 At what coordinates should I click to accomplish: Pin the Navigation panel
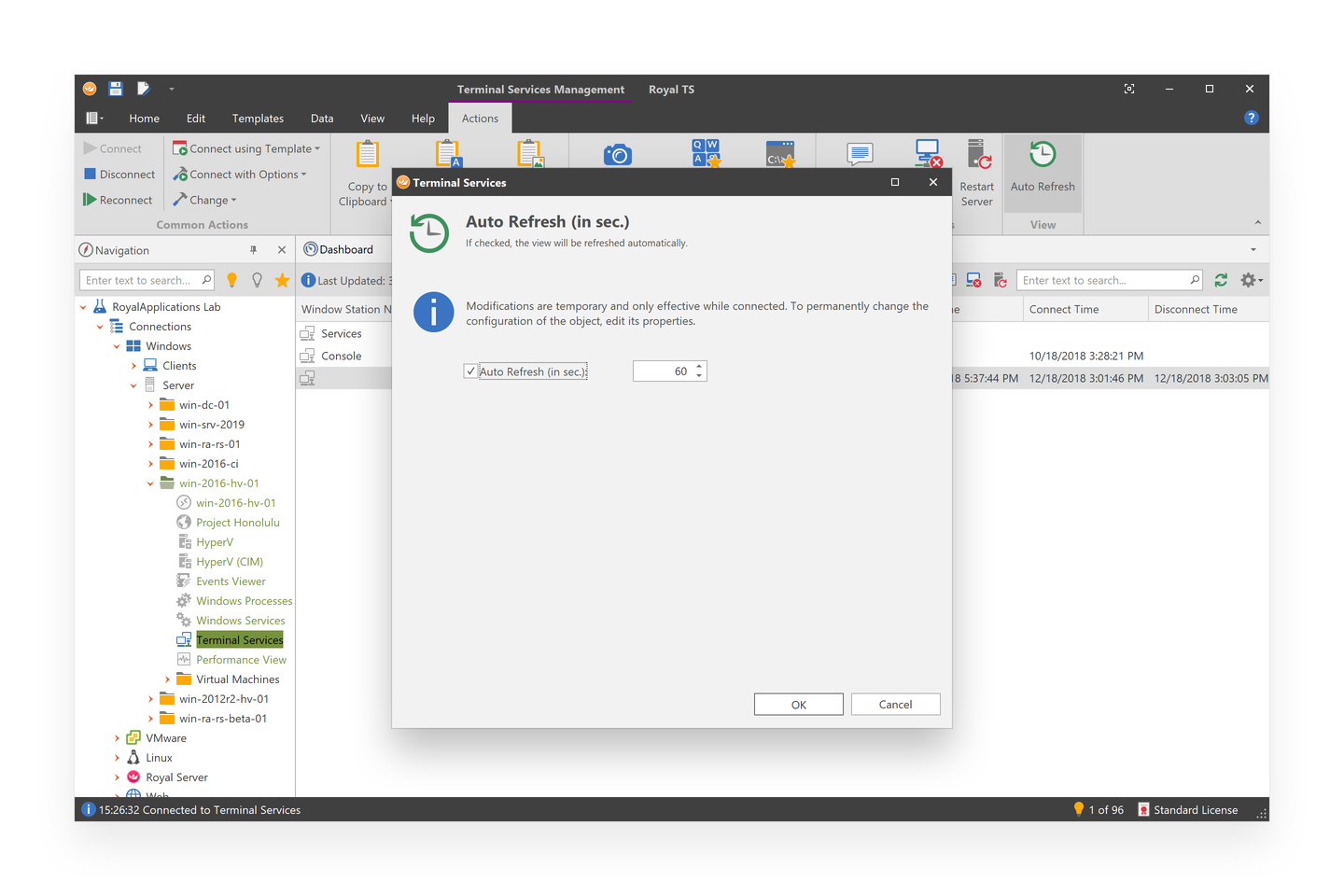[x=253, y=250]
